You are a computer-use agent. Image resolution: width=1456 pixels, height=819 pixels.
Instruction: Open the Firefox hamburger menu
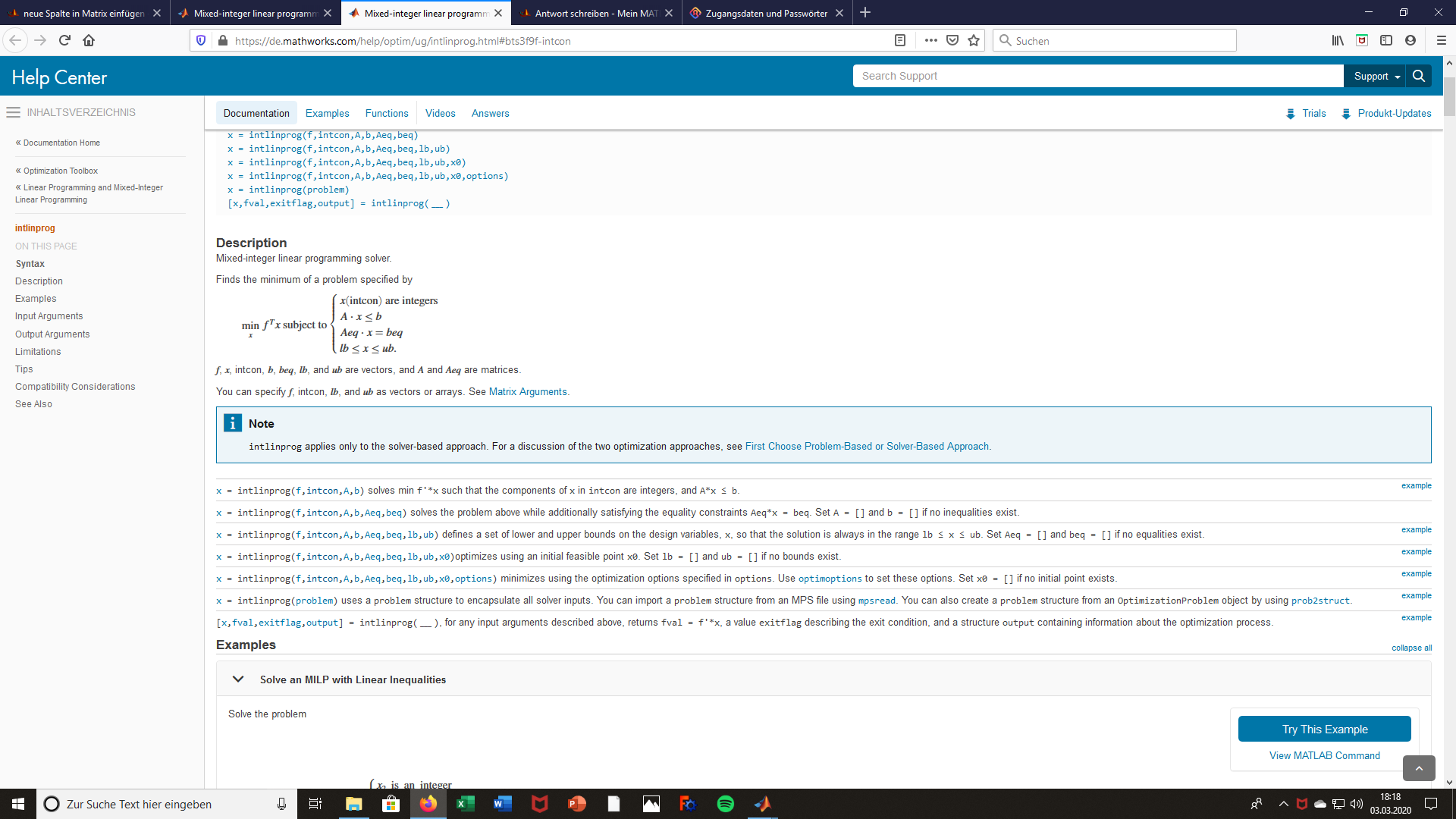coord(1441,40)
